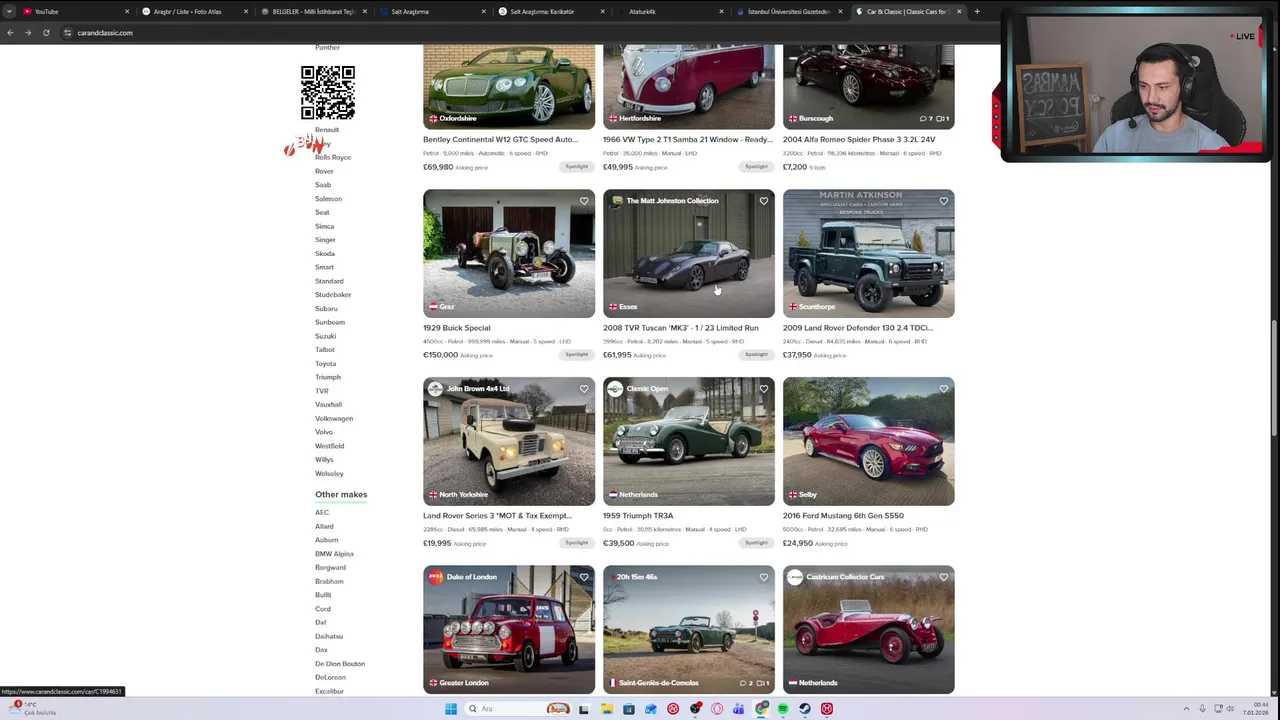Switch to the BELGELER Milli İstihbarat tab

(314, 11)
